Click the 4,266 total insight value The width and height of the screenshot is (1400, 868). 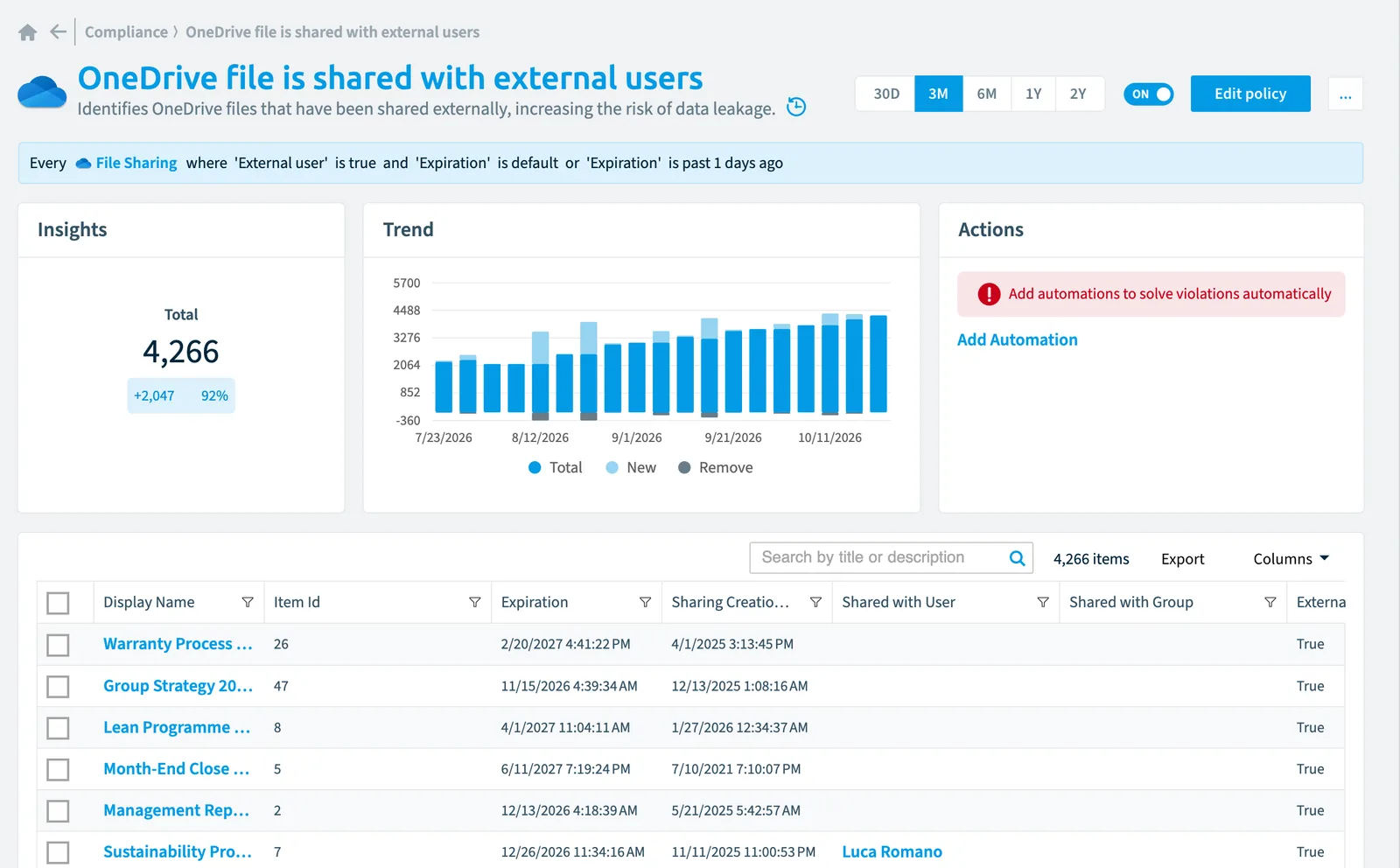[x=181, y=352]
